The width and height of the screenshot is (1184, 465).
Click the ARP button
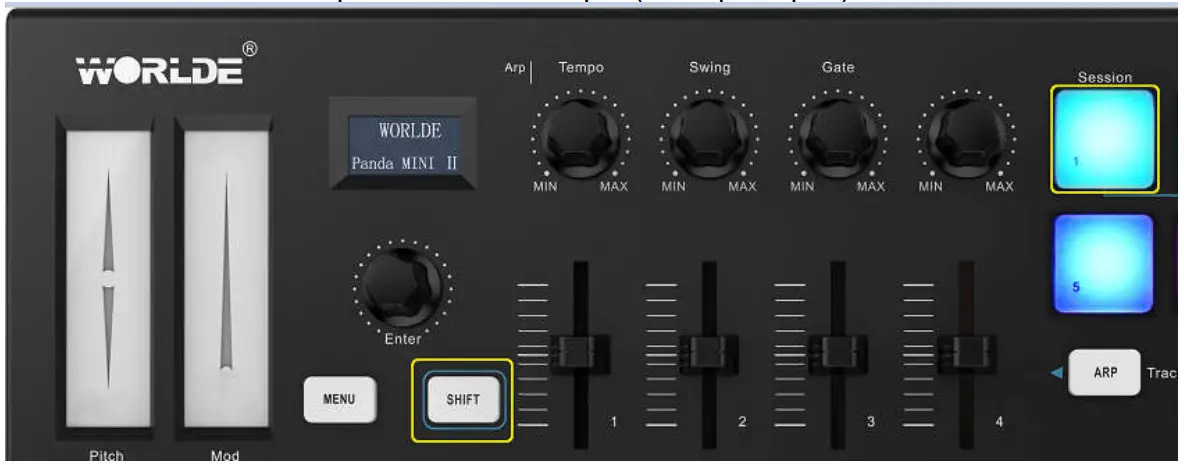tap(1104, 372)
